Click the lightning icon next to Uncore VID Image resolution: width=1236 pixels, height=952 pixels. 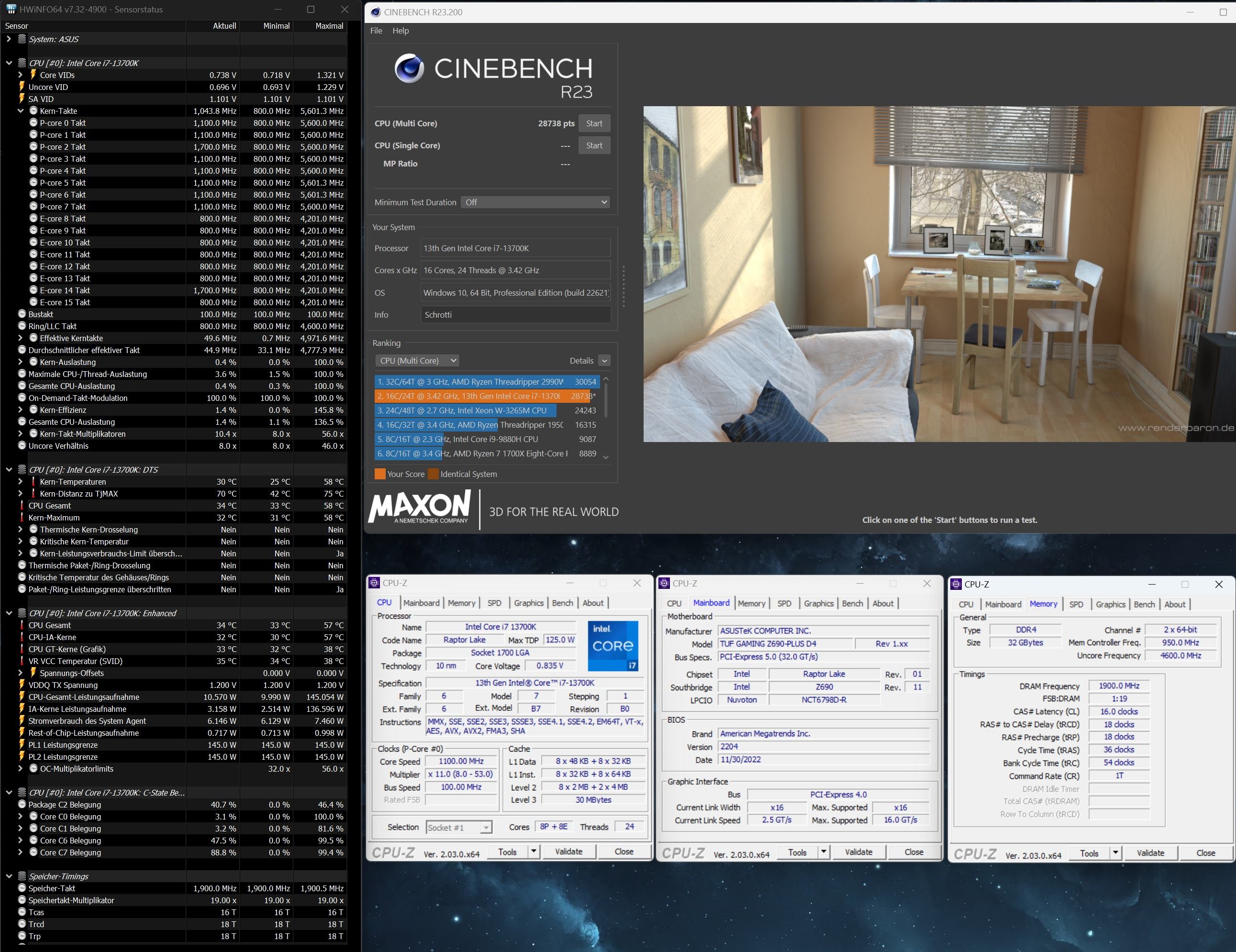coord(22,87)
